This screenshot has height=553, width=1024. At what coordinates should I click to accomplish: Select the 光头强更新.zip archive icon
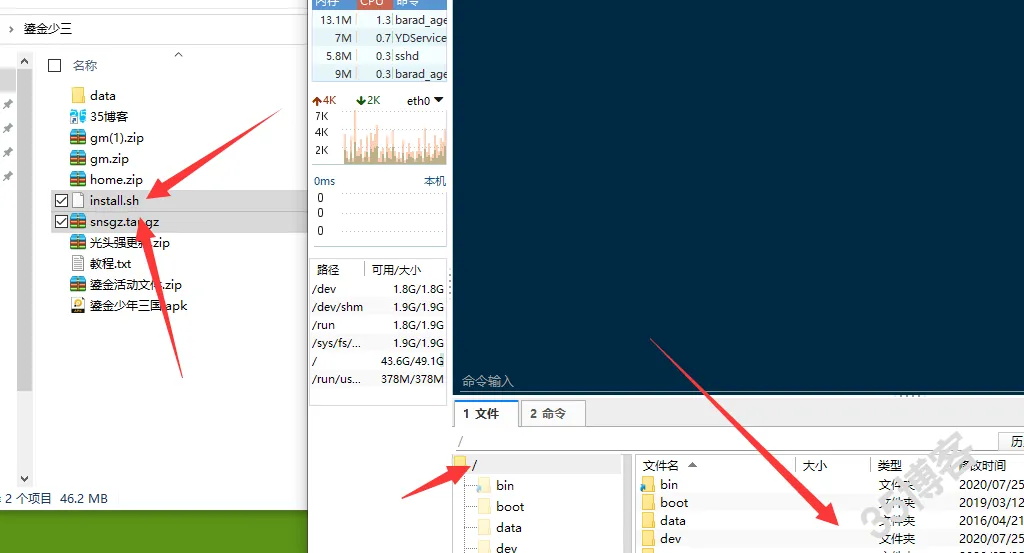pyautogui.click(x=78, y=242)
